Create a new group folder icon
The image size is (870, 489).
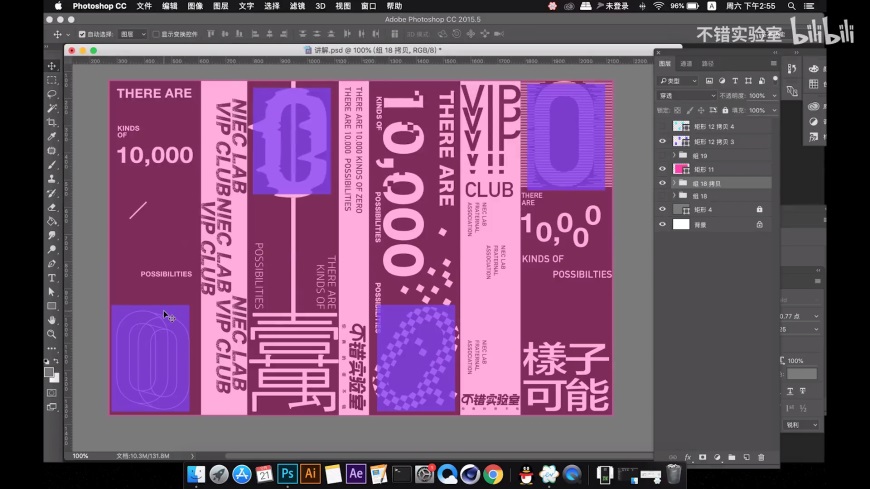coord(732,457)
